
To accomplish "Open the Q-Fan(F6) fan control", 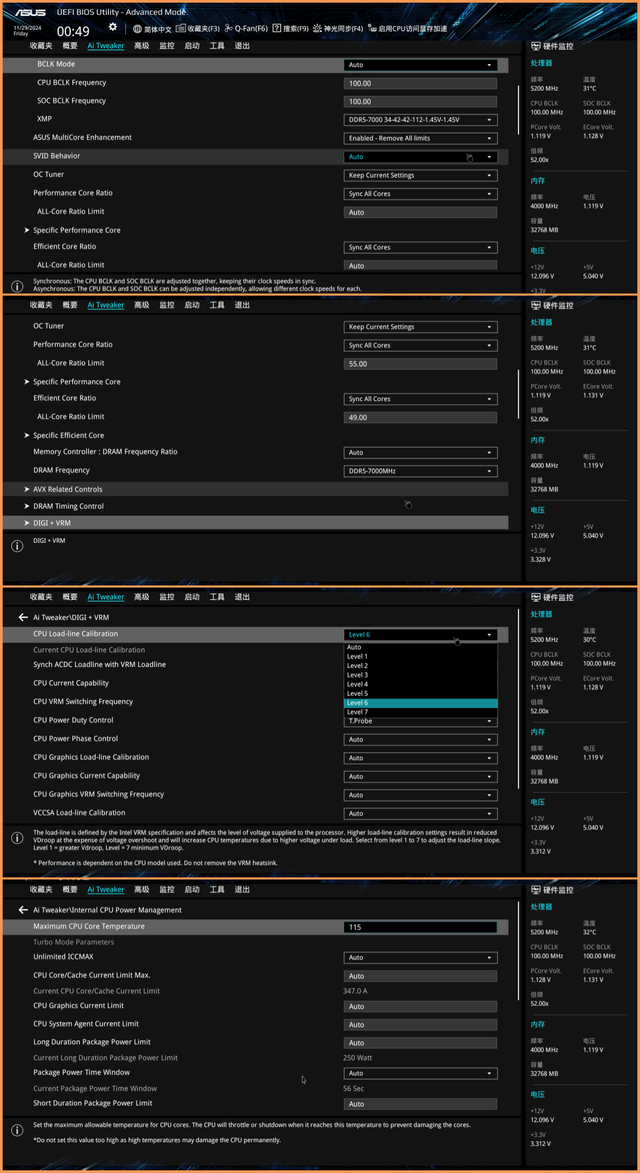I will pos(246,29).
